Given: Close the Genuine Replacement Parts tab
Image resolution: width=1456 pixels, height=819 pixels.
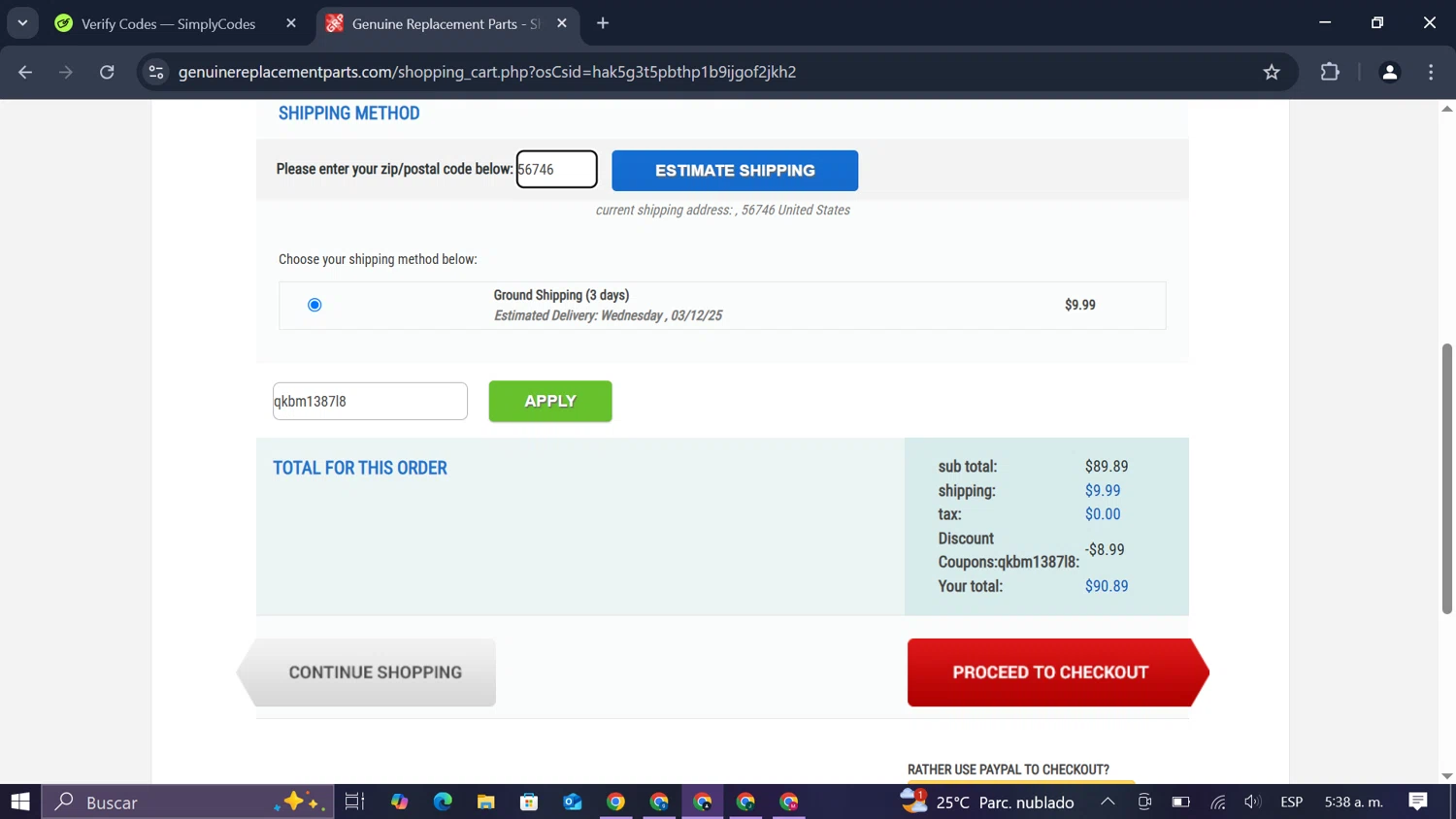Looking at the screenshot, I should point(562,23).
